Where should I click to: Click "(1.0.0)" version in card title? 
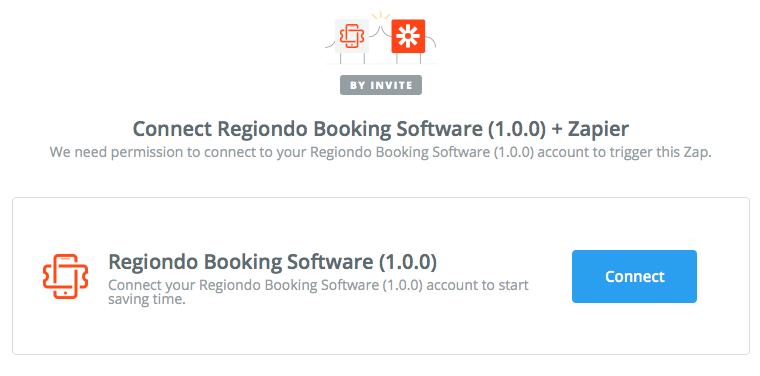click(408, 262)
